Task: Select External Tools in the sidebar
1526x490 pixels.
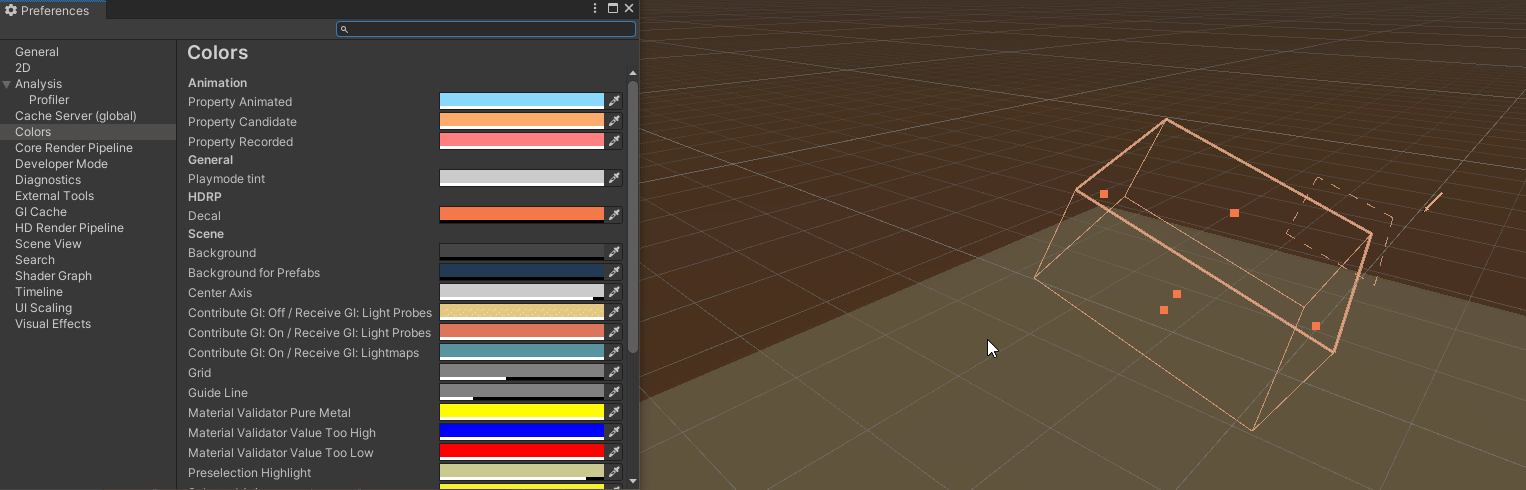Action: click(54, 196)
